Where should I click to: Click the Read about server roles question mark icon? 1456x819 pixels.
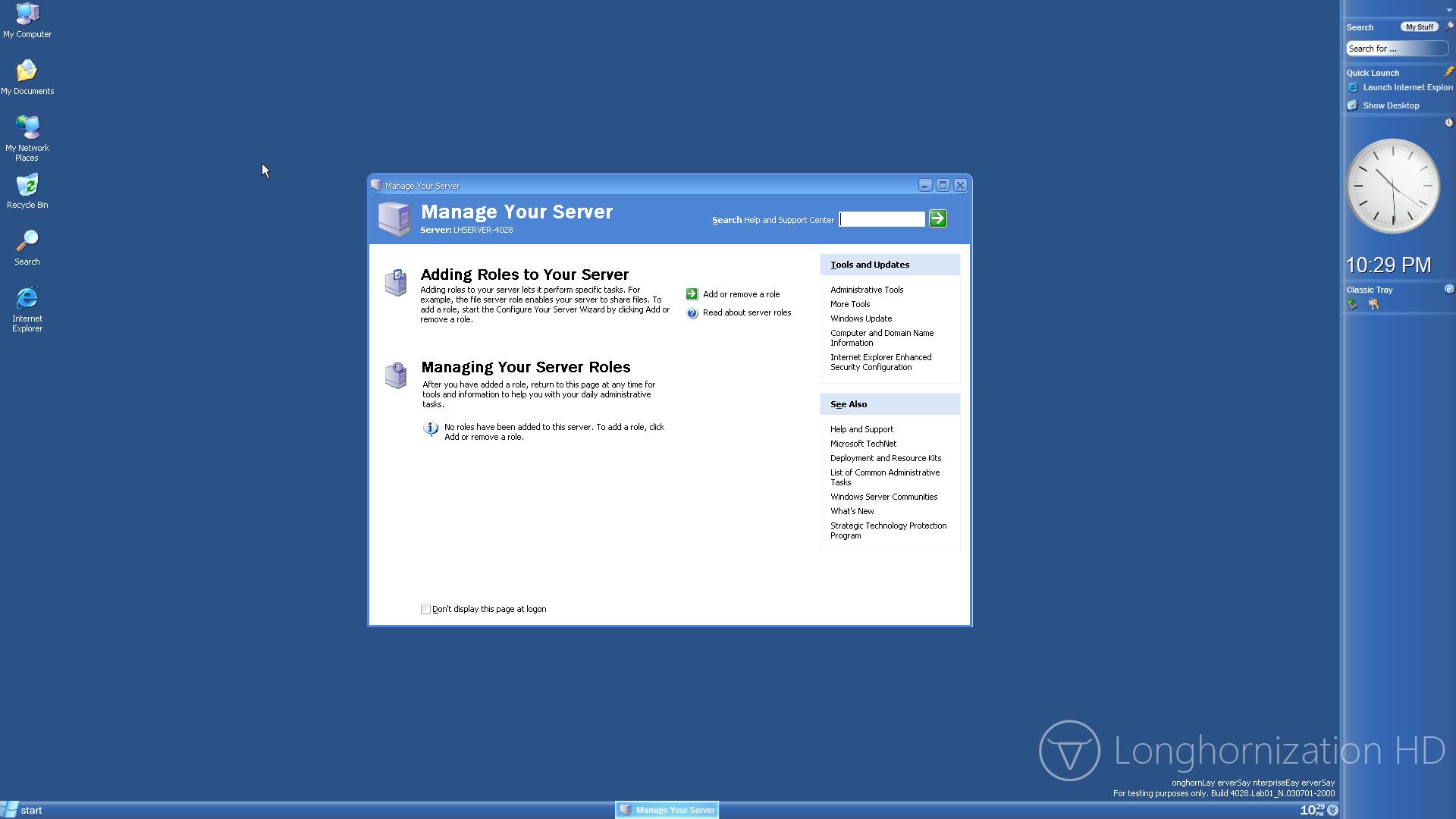692,313
